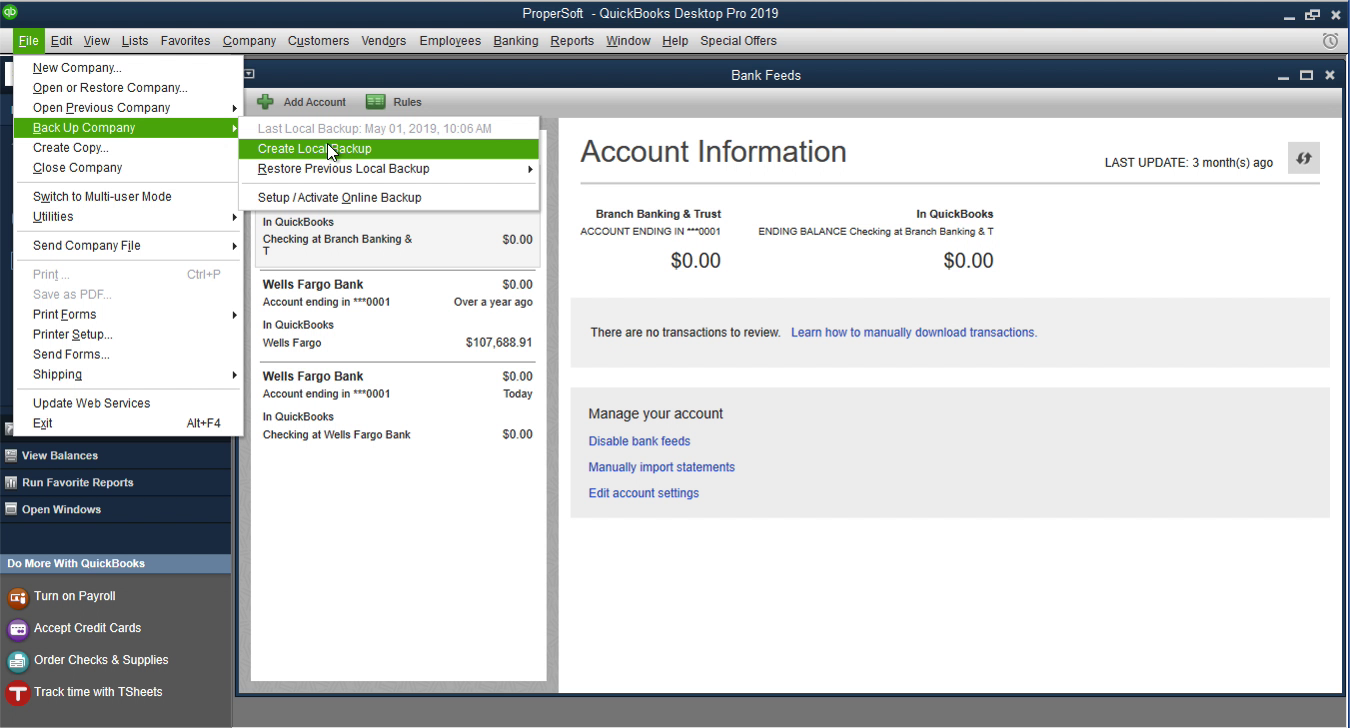The width and height of the screenshot is (1350, 728).
Task: Open Learn how to manually download transactions link
Action: coord(914,332)
